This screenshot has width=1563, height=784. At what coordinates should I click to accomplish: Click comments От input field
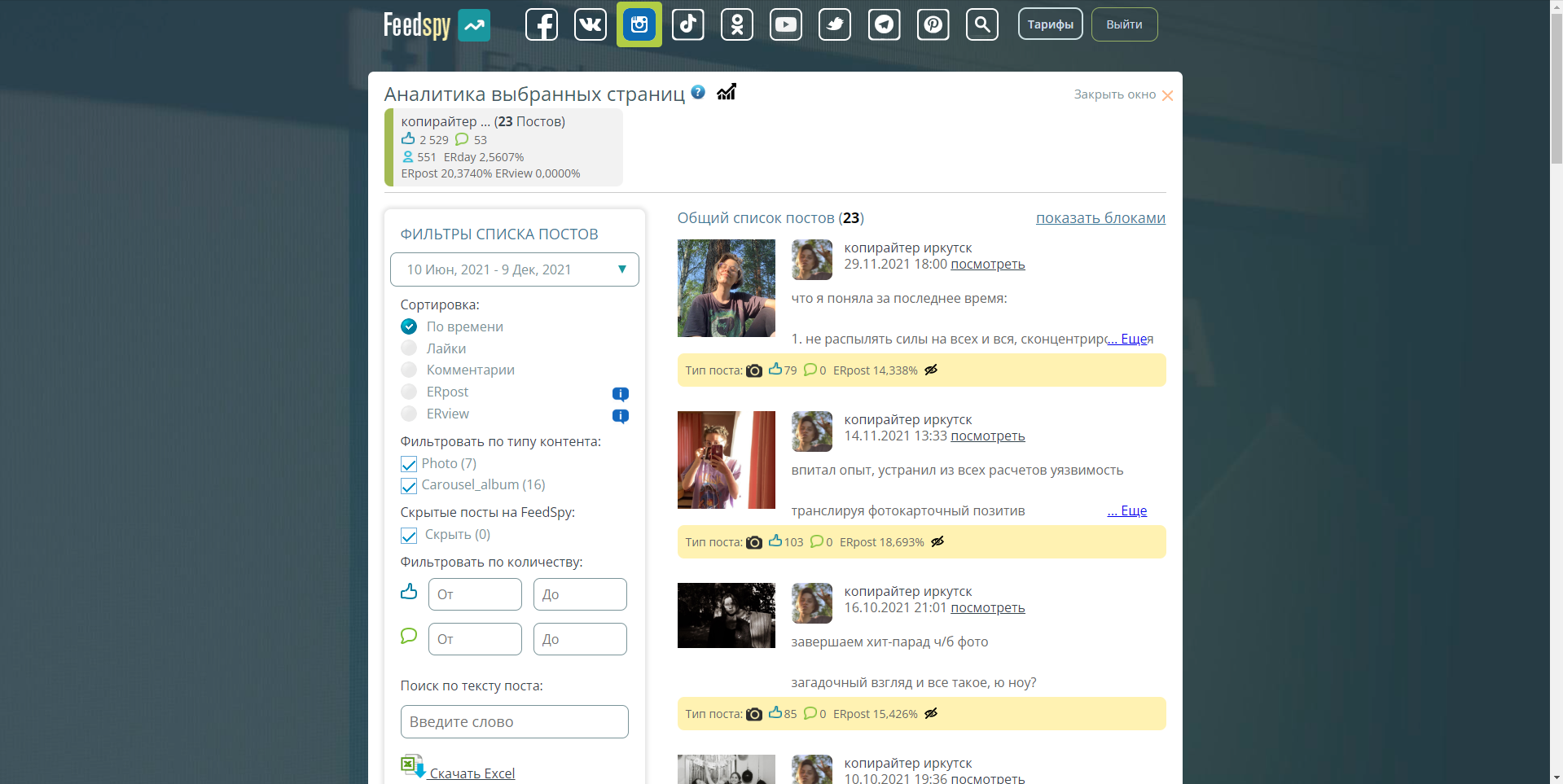[x=475, y=639]
